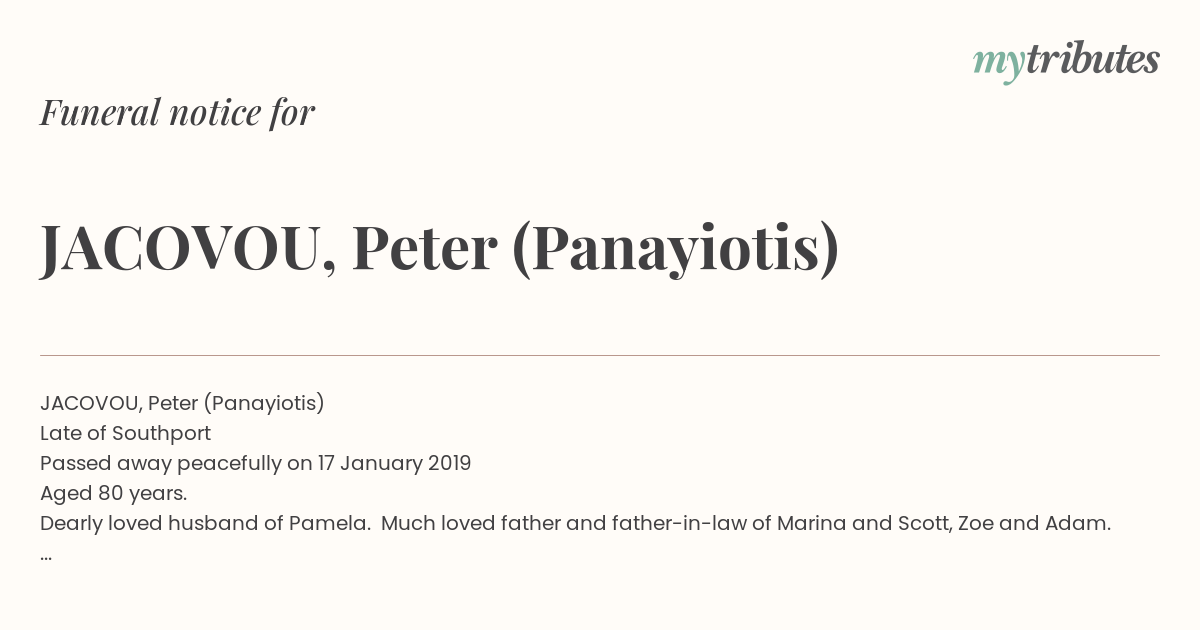Click "(Panayiotis)" in the large title
This screenshot has width=1200, height=630.
pyautogui.click(x=675, y=250)
